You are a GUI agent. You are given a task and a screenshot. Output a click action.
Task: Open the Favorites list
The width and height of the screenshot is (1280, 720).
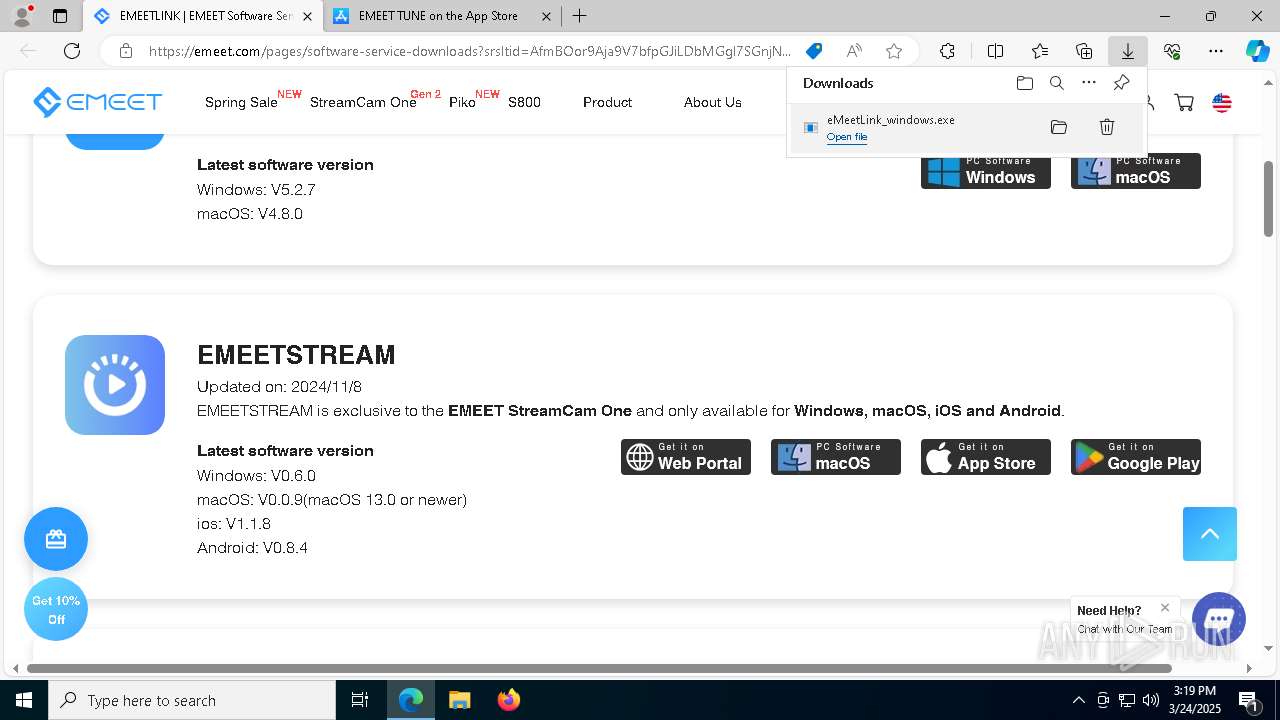click(1040, 51)
